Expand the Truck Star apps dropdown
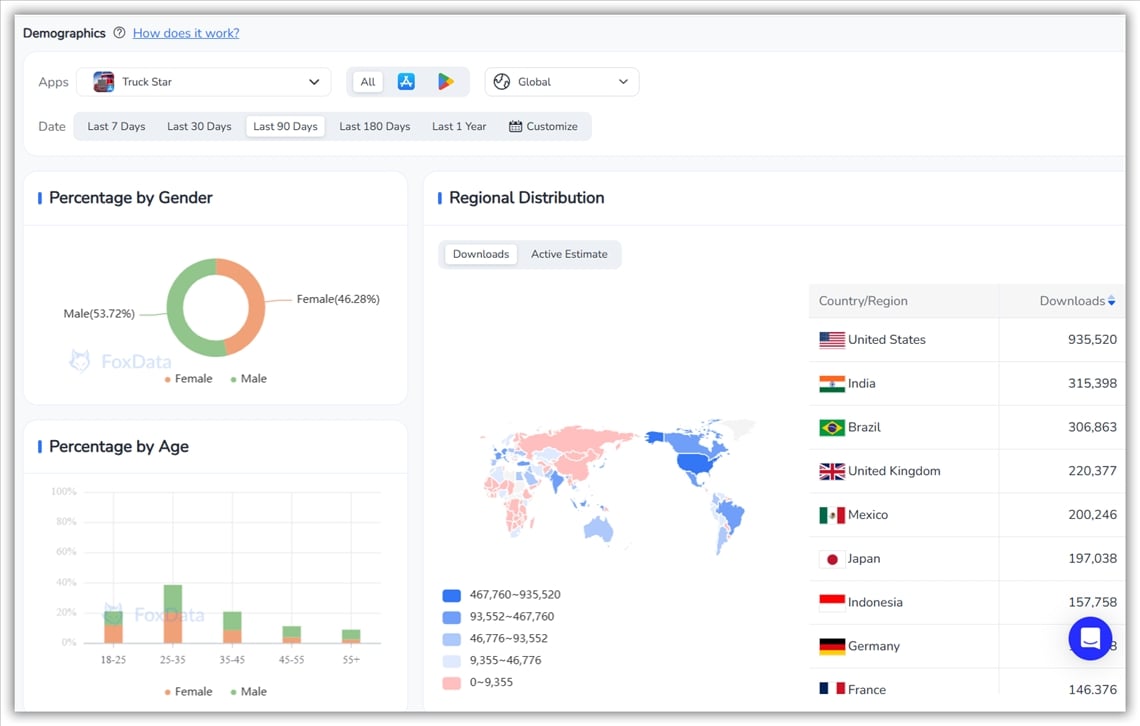 point(314,82)
